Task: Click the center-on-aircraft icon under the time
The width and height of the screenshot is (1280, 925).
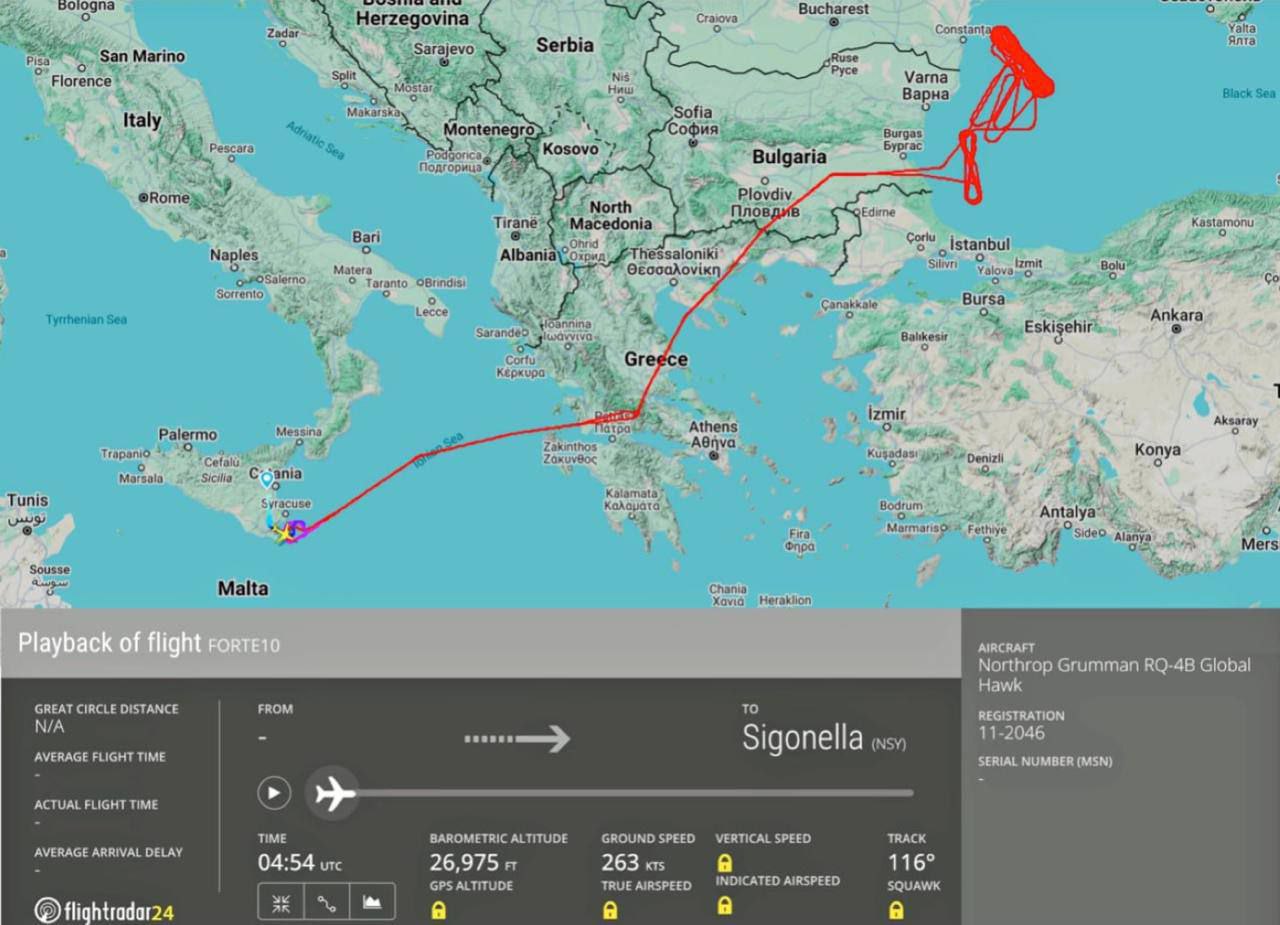Action: tap(281, 901)
